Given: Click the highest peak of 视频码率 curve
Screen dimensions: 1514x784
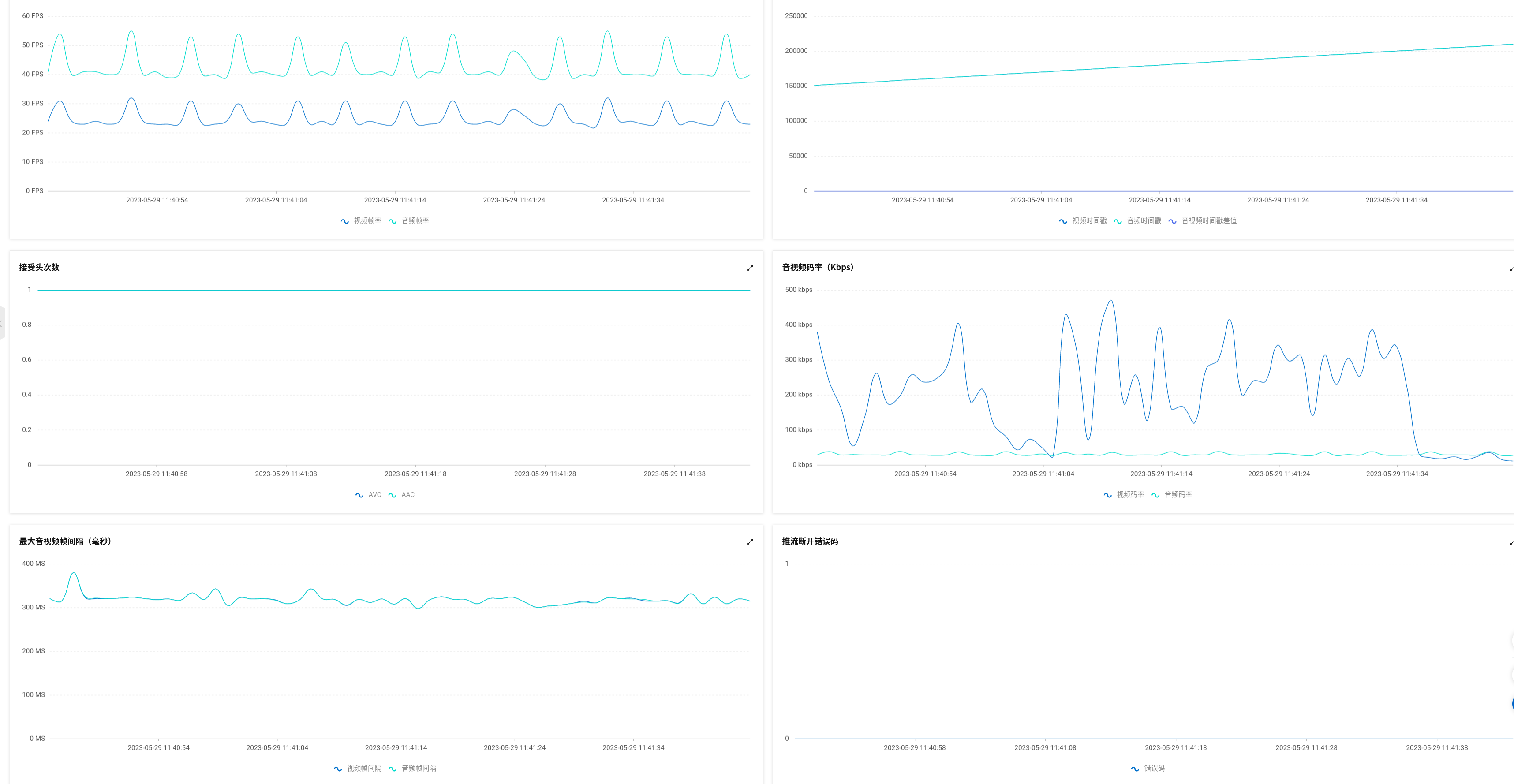Looking at the screenshot, I should point(1111,301).
